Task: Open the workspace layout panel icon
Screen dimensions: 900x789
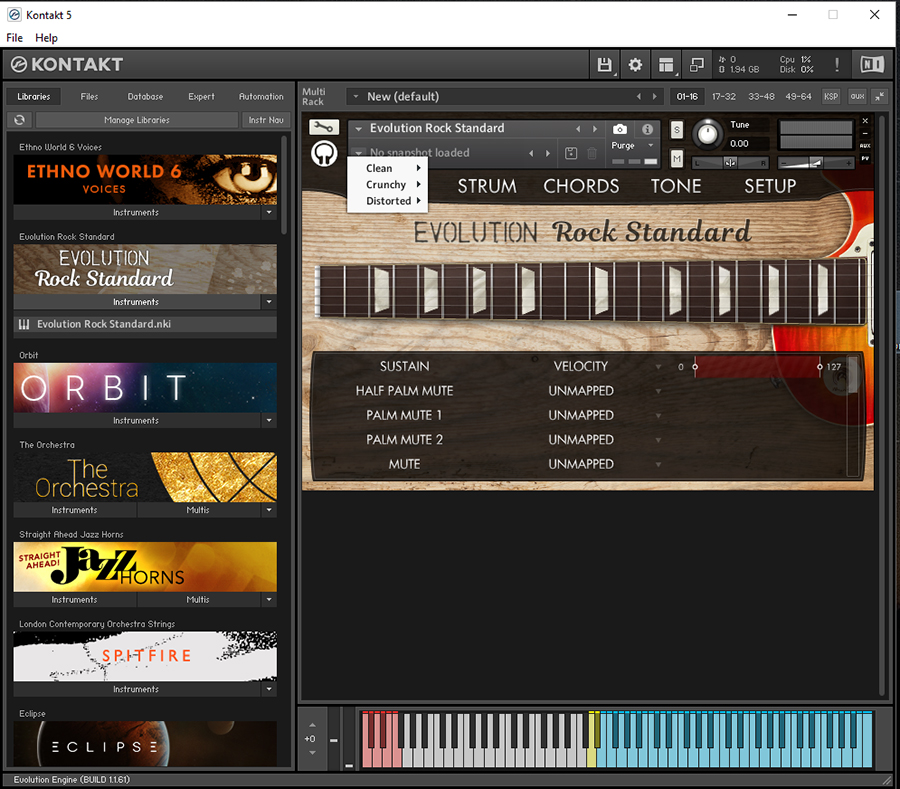Action: coord(666,65)
